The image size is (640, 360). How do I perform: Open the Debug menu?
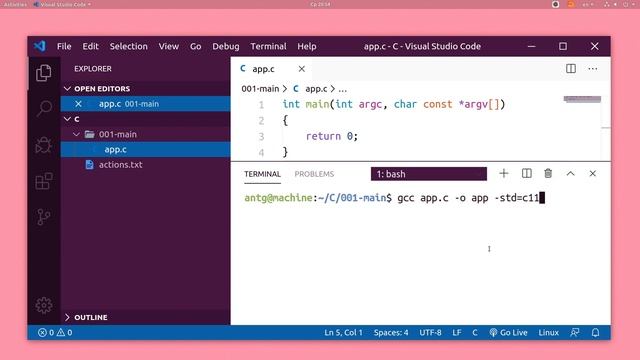pyautogui.click(x=226, y=46)
